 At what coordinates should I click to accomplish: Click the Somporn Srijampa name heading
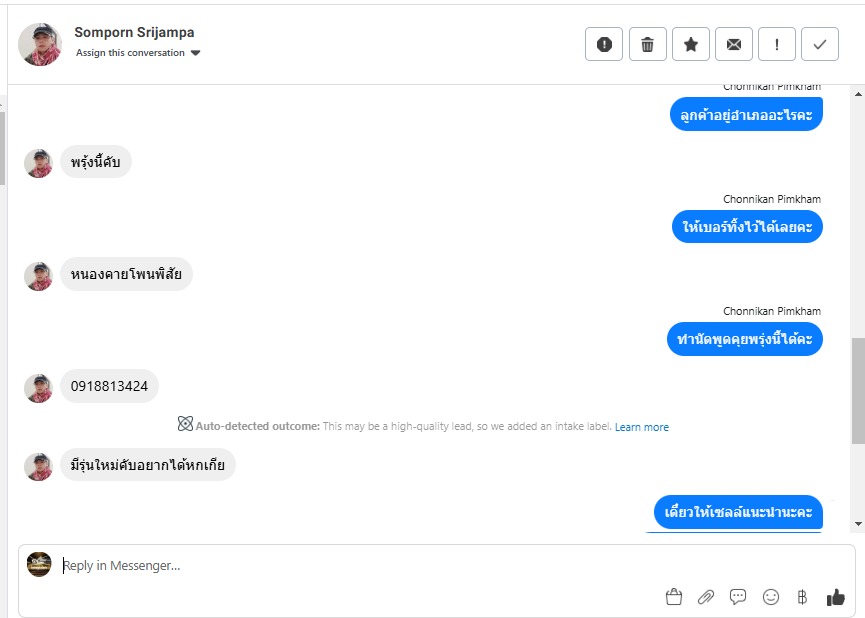point(134,32)
